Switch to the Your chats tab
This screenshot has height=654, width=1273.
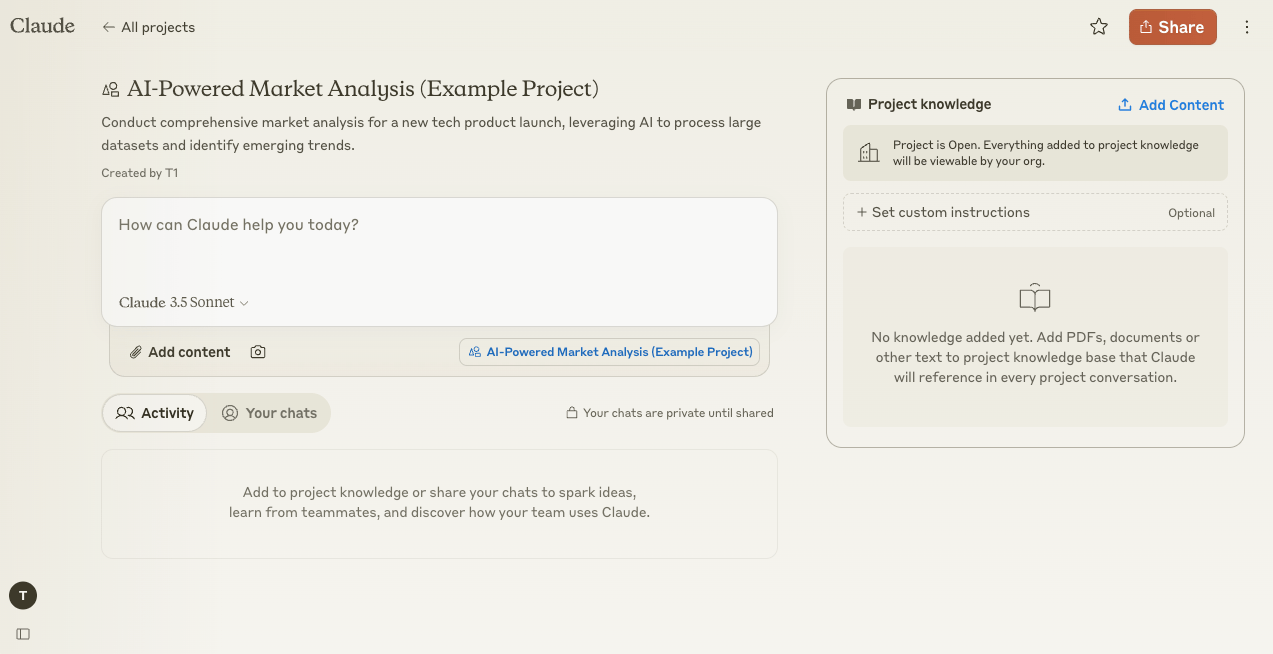click(269, 413)
